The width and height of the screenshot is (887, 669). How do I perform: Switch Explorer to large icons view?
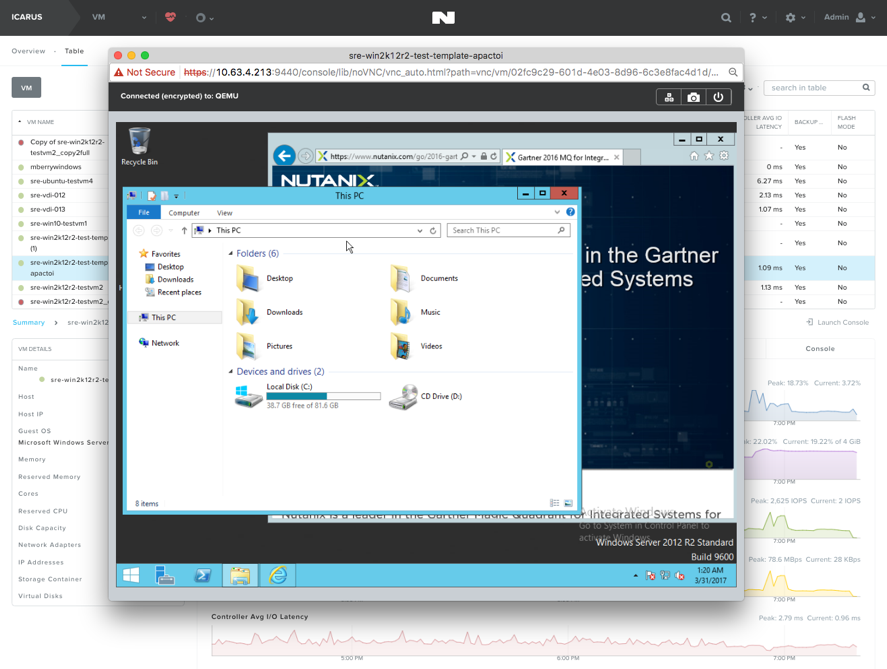(569, 503)
